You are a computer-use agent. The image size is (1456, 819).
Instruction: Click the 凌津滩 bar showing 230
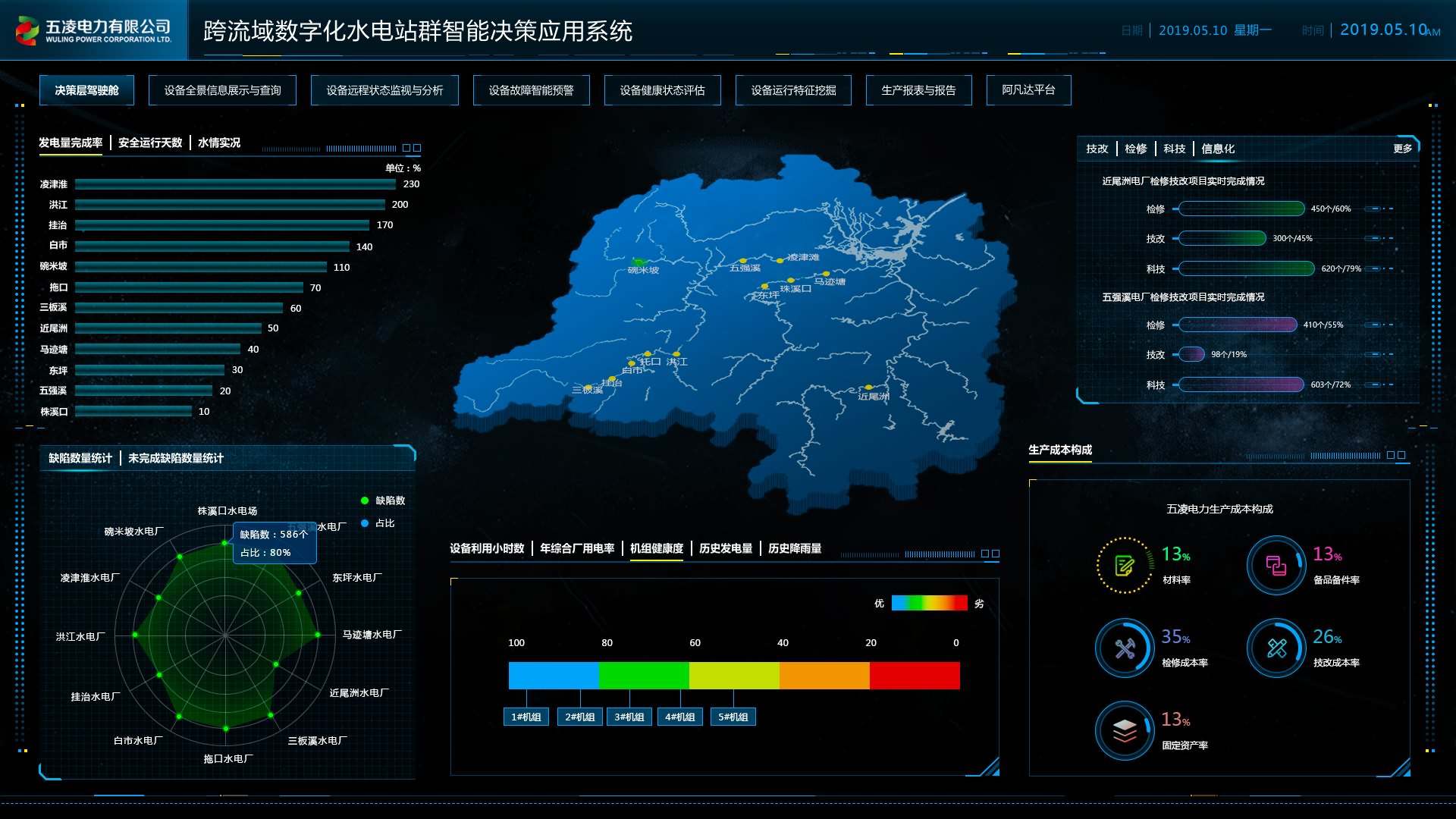point(235,184)
